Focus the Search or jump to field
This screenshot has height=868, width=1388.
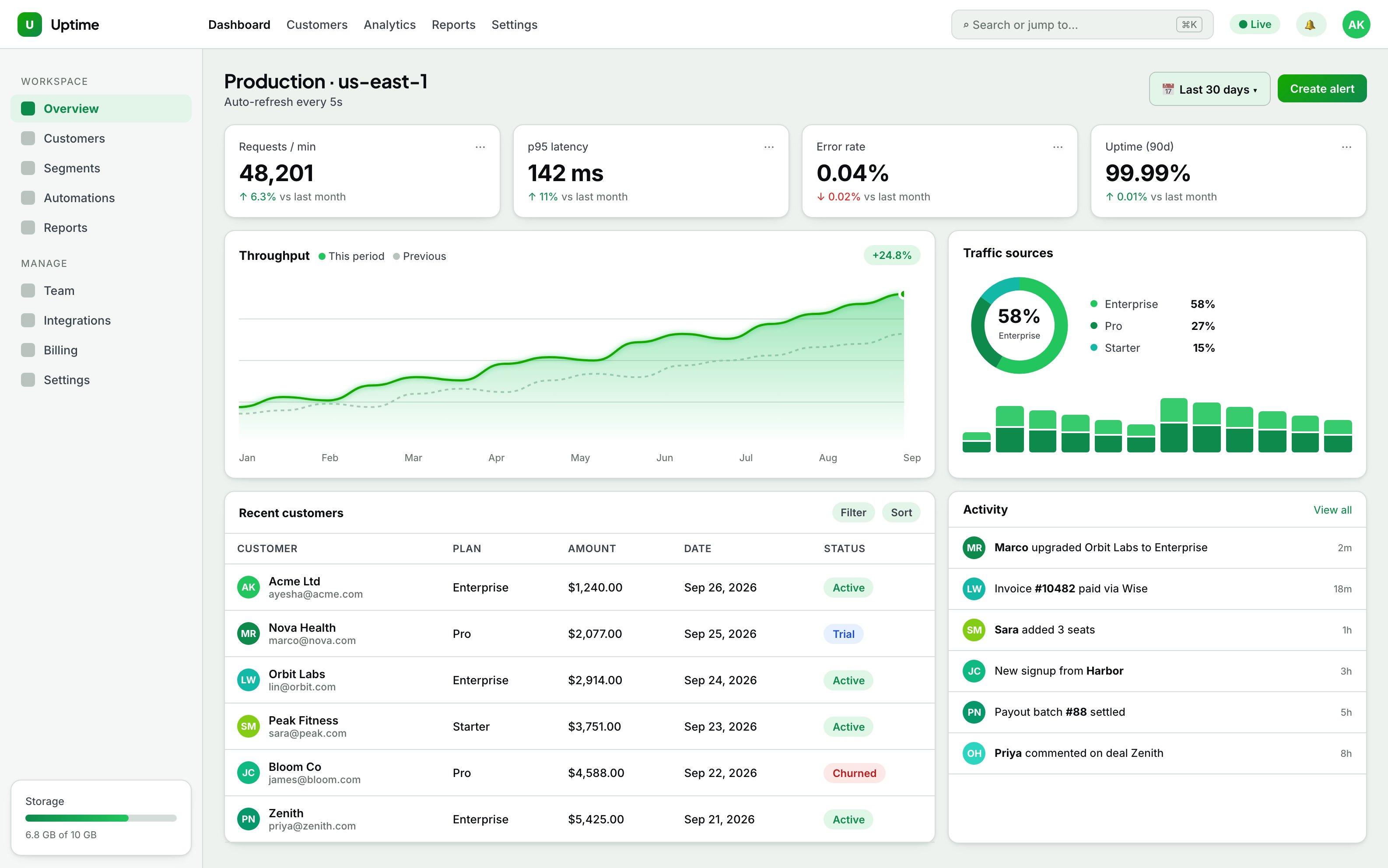coord(1082,24)
